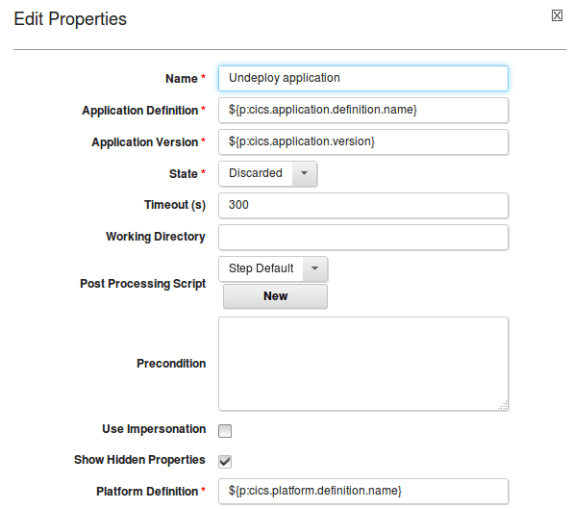This screenshot has height=509, width=573.
Task: Click the New post processing script button
Action: coord(276,296)
